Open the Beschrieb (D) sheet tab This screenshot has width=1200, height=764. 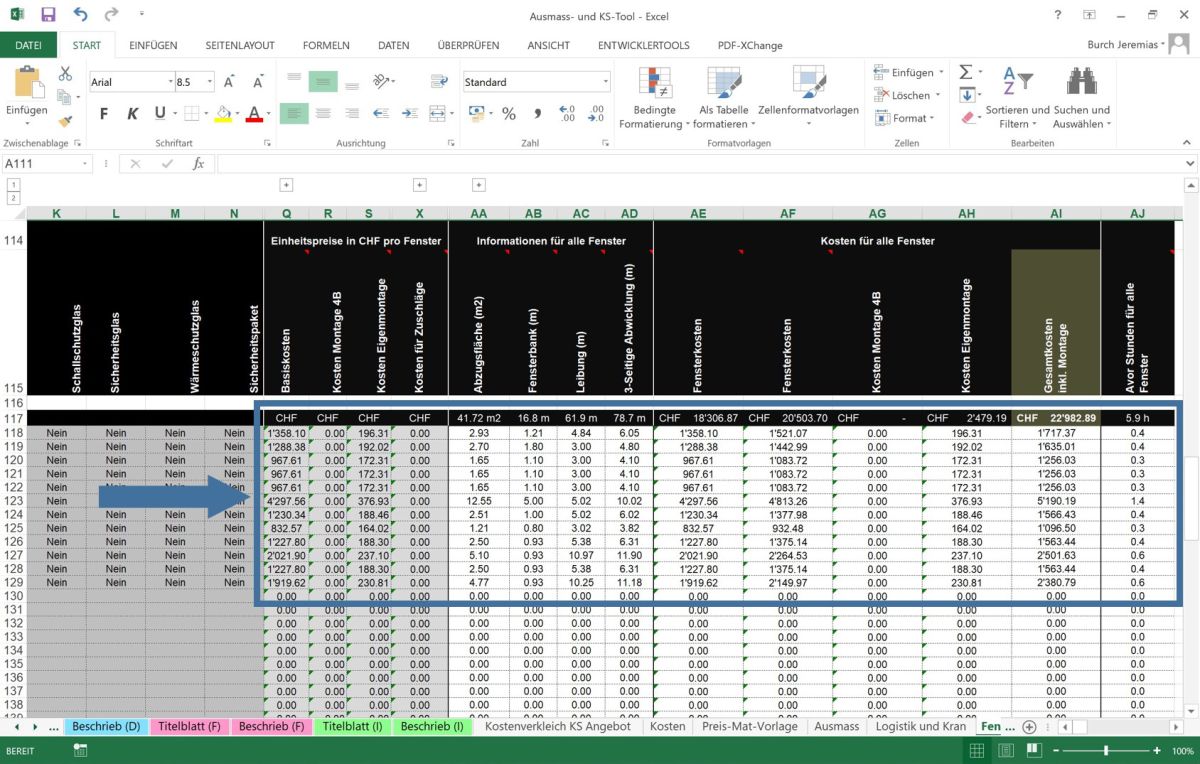106,727
